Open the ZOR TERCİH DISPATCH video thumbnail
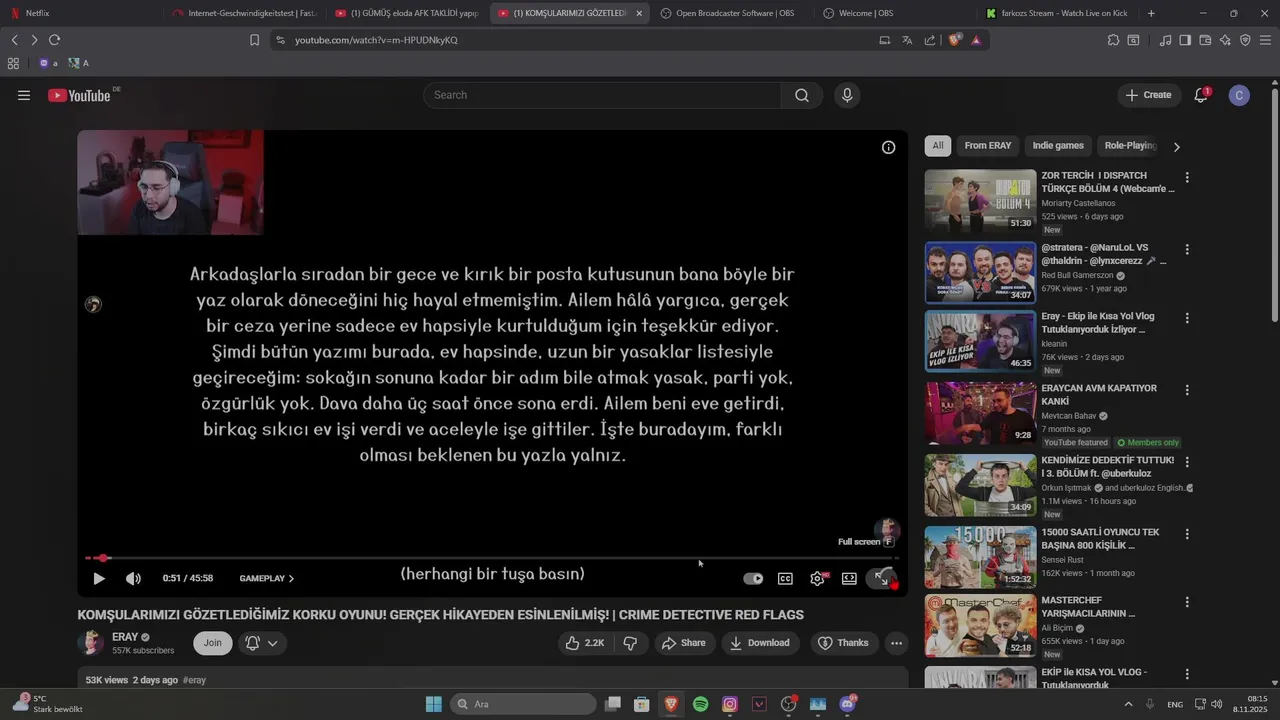 tap(980, 201)
